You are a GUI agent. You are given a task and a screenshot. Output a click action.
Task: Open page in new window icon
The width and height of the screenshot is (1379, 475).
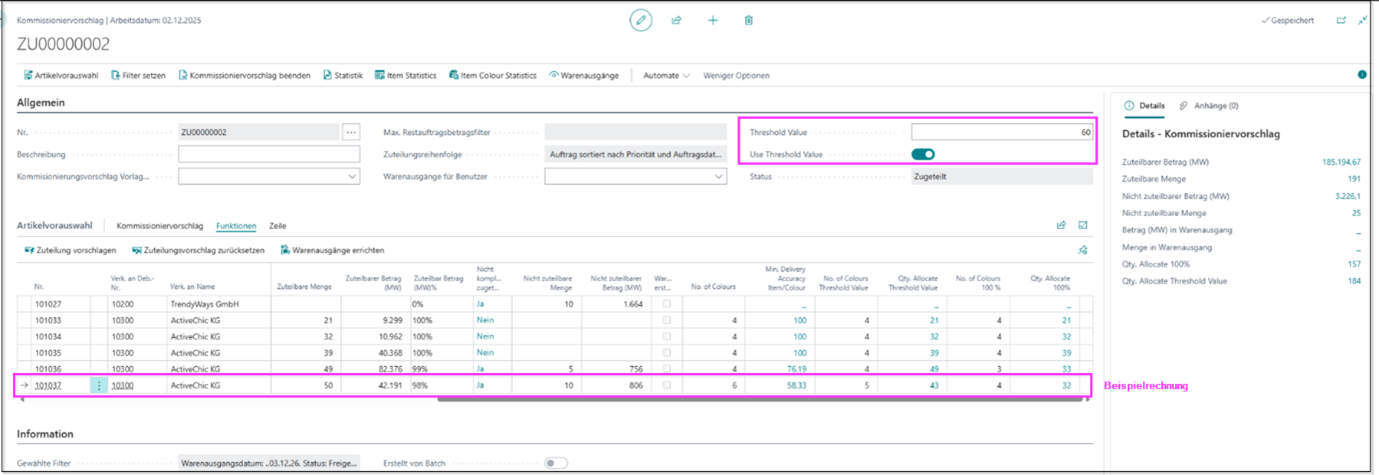(1341, 20)
